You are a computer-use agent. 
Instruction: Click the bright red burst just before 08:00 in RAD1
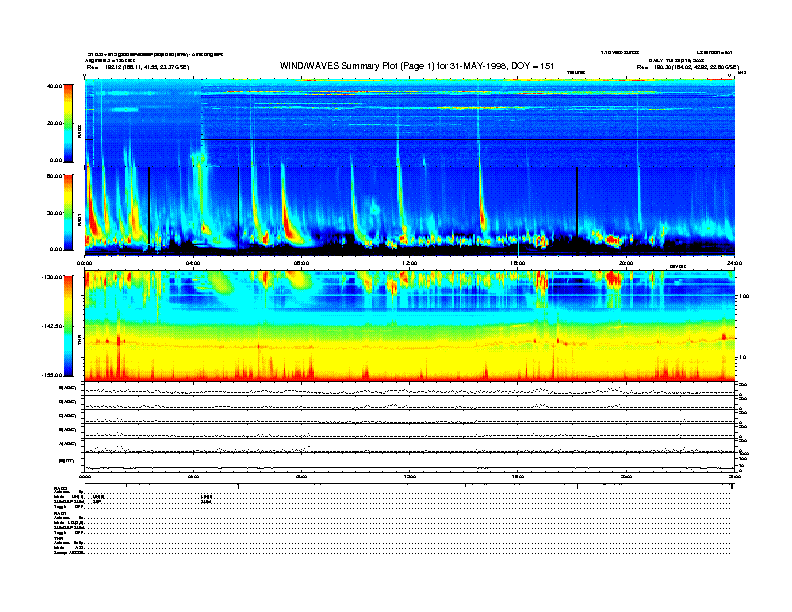click(289, 225)
